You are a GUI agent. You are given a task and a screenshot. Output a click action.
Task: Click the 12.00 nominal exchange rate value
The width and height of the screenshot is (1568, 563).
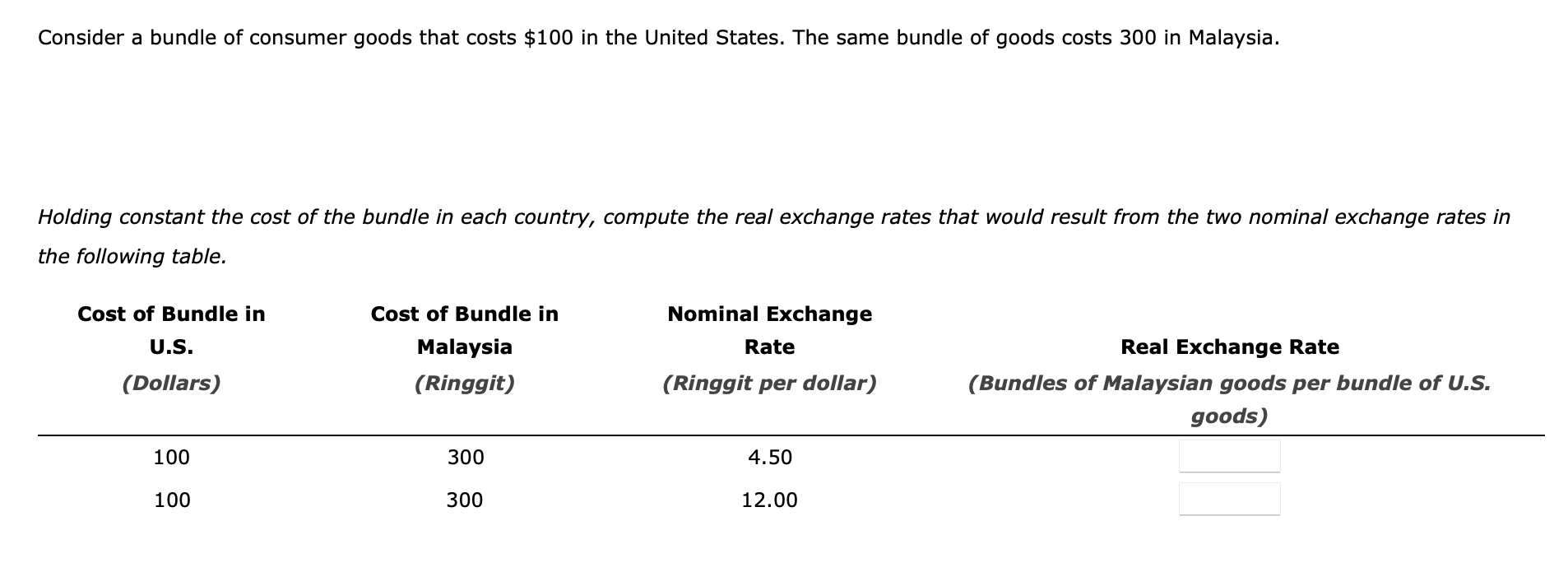pos(770,500)
